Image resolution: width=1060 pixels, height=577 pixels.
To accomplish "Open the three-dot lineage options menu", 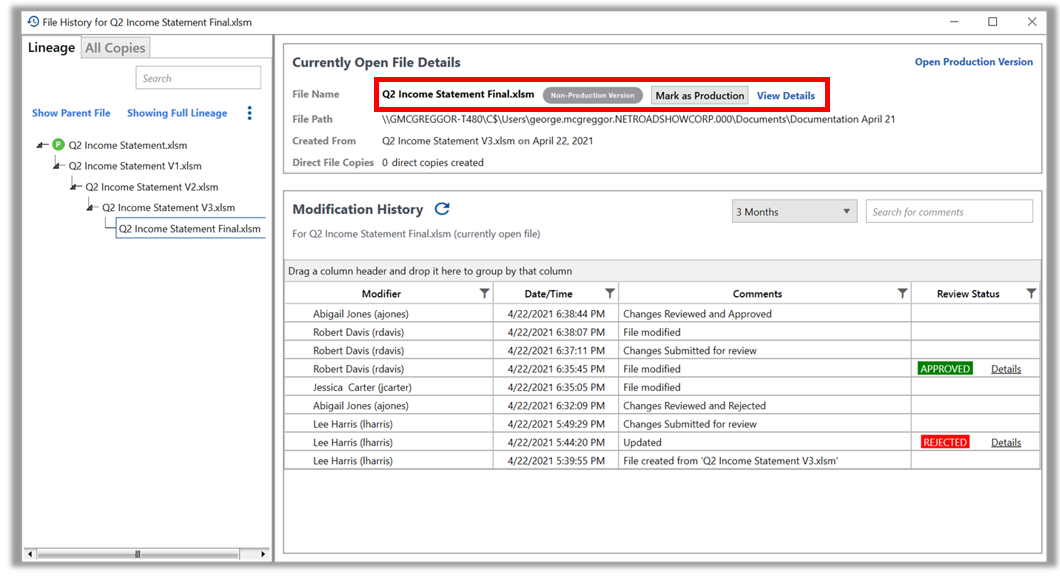I will (249, 113).
